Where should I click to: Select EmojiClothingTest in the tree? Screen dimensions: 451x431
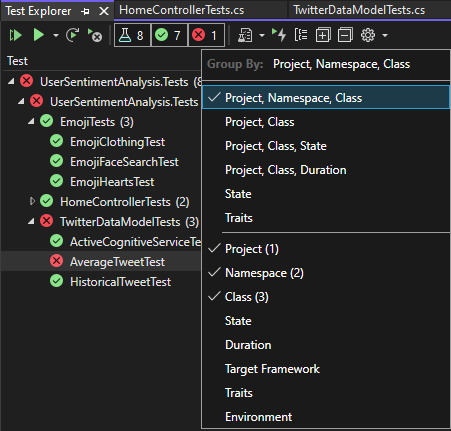point(117,142)
